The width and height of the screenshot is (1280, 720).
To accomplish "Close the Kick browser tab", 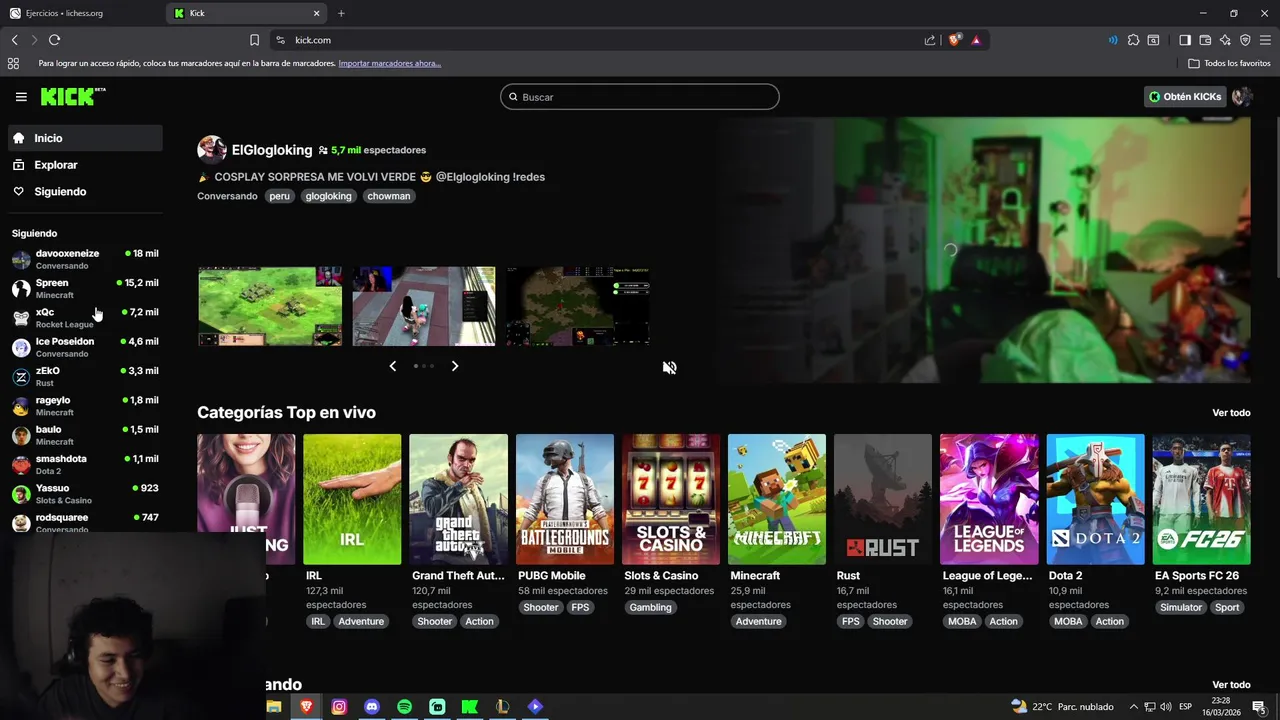I will [x=317, y=13].
